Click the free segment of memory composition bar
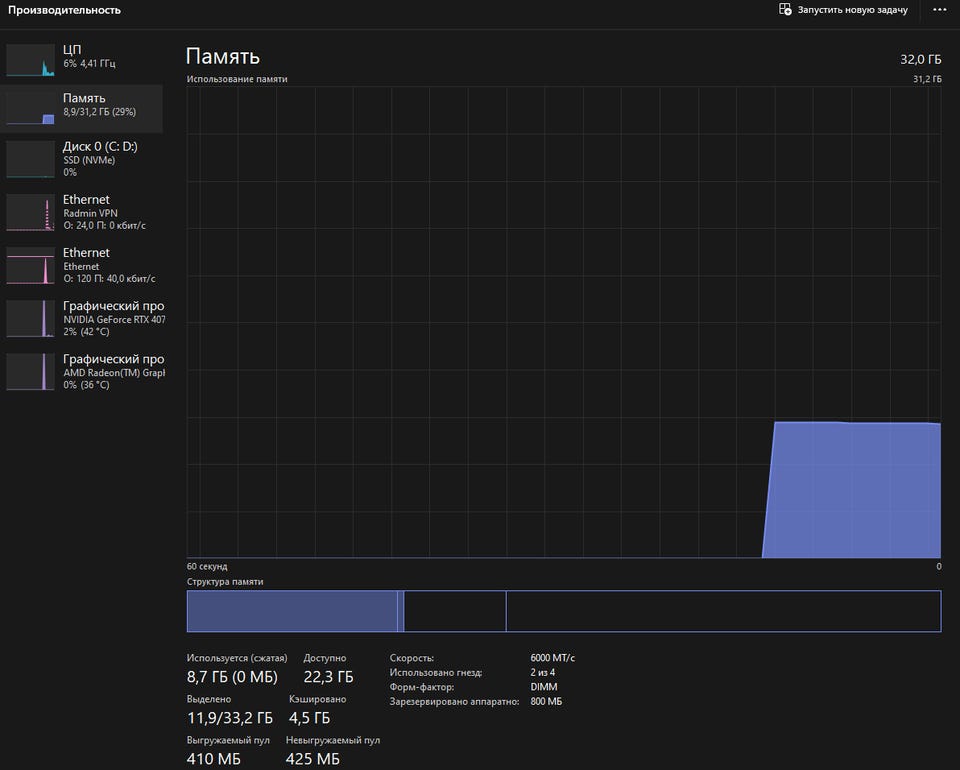Image resolution: width=960 pixels, height=770 pixels. (x=722, y=611)
